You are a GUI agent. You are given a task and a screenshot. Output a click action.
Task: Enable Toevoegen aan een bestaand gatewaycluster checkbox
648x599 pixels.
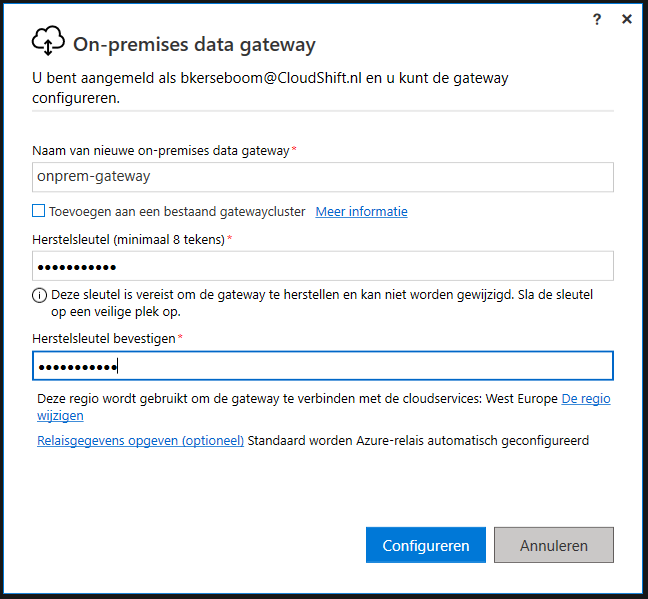pyautogui.click(x=38, y=211)
